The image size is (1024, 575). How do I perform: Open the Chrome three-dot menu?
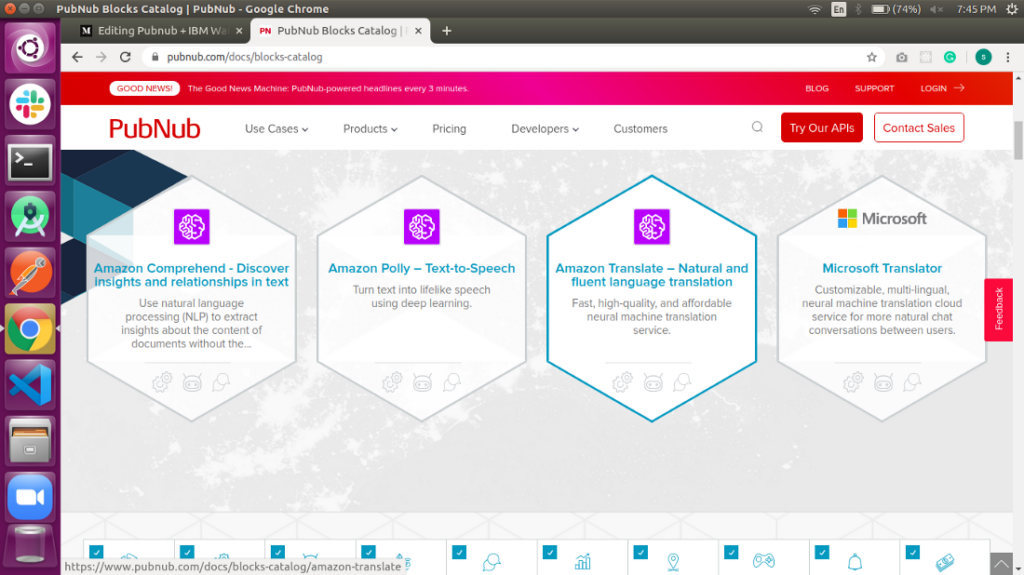click(1008, 57)
